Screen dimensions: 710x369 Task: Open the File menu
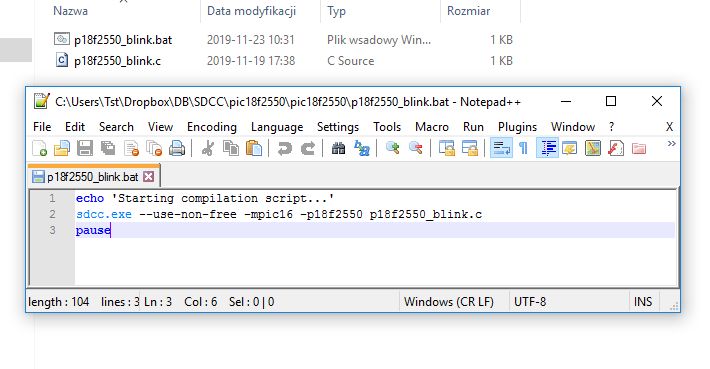pos(42,127)
